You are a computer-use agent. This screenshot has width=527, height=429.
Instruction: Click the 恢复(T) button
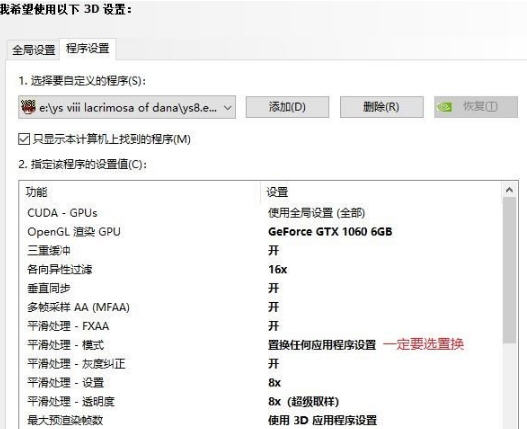pyautogui.click(x=476, y=107)
